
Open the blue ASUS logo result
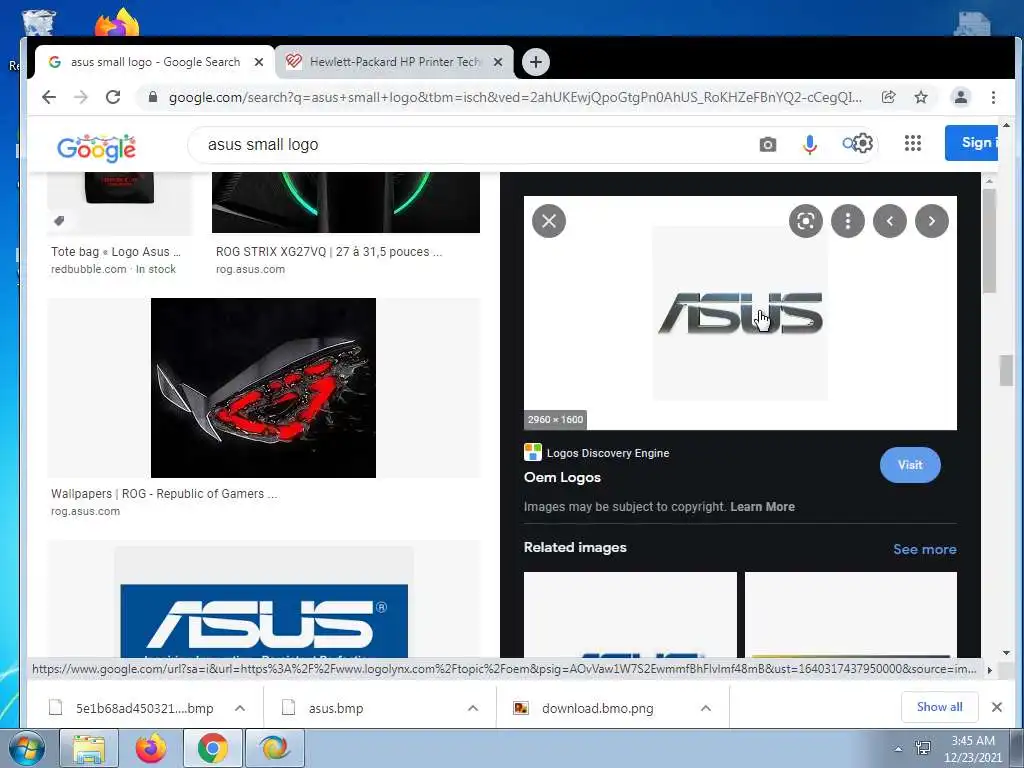pyautogui.click(x=264, y=620)
